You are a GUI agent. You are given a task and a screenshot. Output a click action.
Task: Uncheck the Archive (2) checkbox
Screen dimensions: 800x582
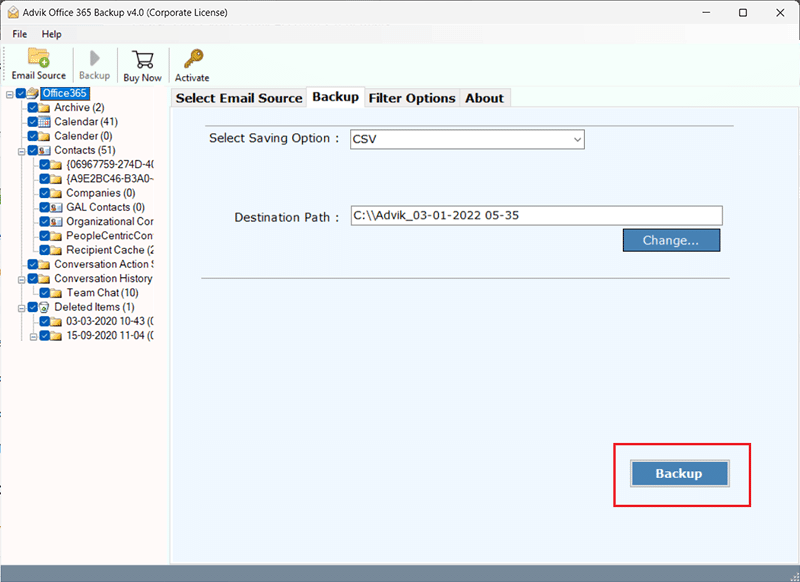coord(33,108)
